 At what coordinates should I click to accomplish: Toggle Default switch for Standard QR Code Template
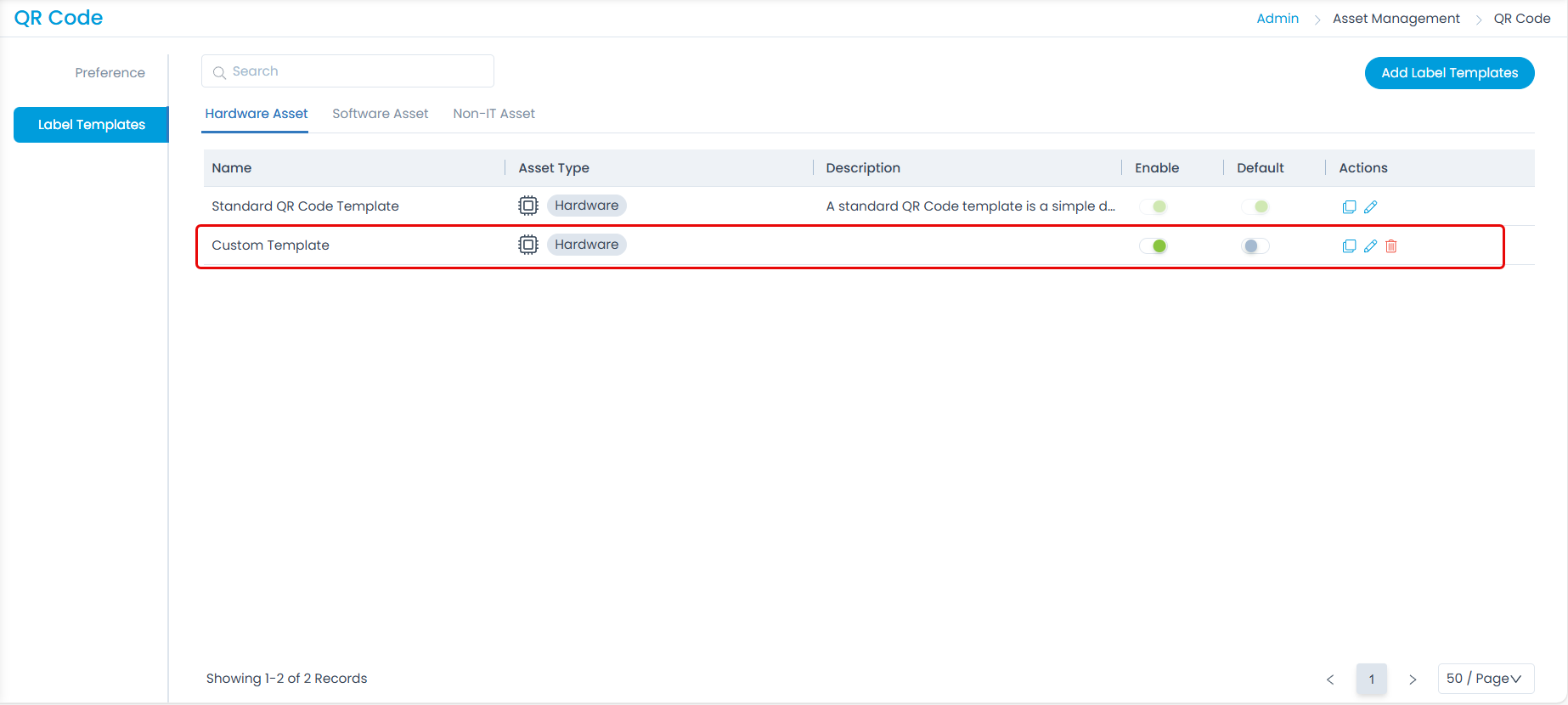click(x=1255, y=206)
